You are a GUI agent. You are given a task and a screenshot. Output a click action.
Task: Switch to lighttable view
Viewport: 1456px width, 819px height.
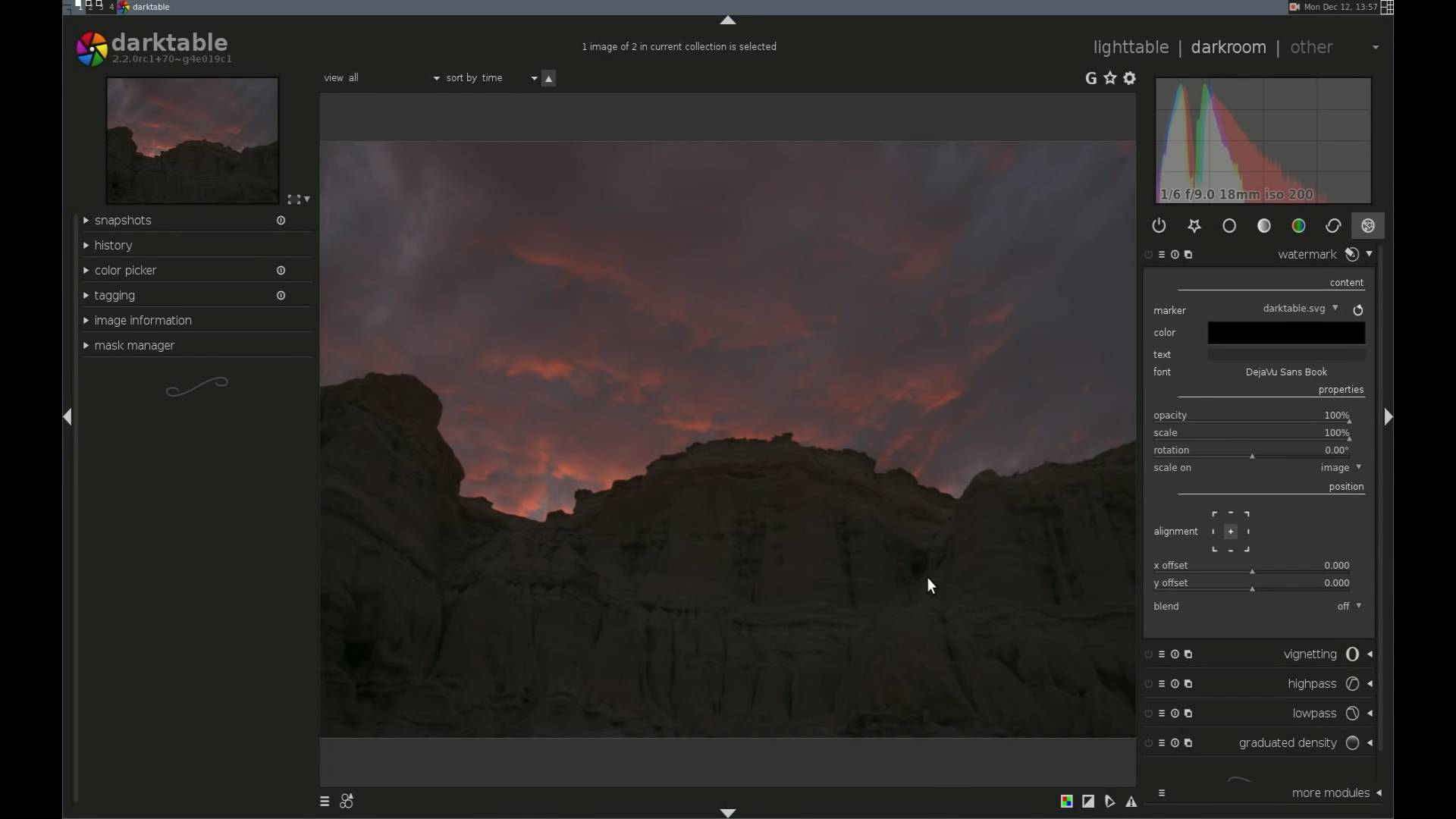pos(1130,47)
